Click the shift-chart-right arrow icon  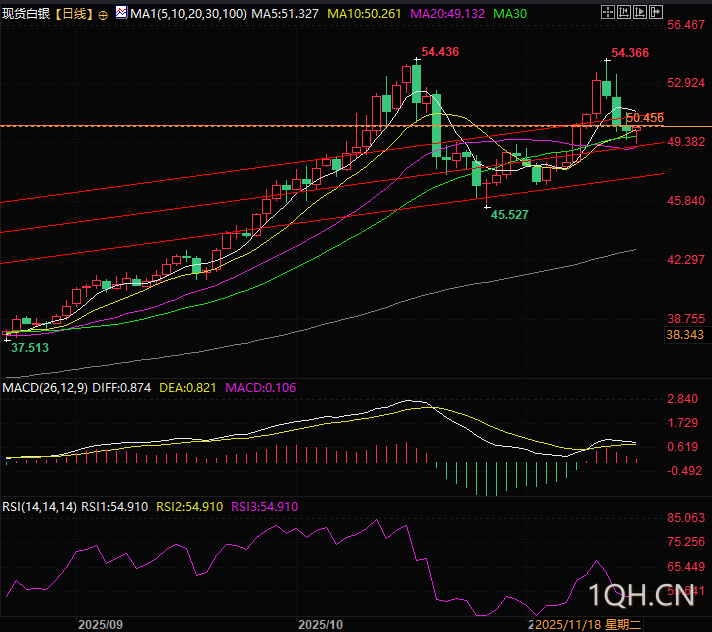coord(656,12)
